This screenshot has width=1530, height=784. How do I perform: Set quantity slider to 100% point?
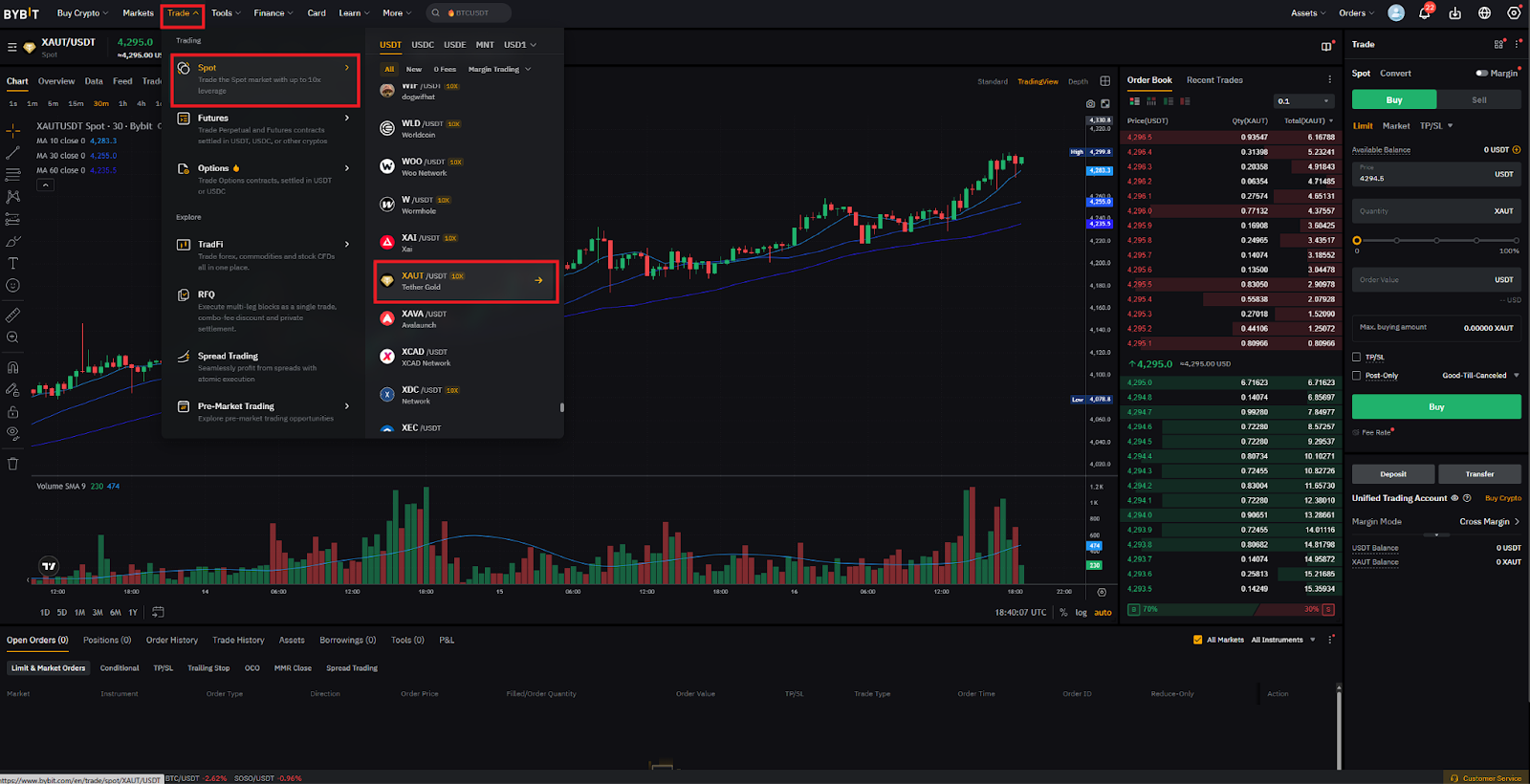(1517, 241)
